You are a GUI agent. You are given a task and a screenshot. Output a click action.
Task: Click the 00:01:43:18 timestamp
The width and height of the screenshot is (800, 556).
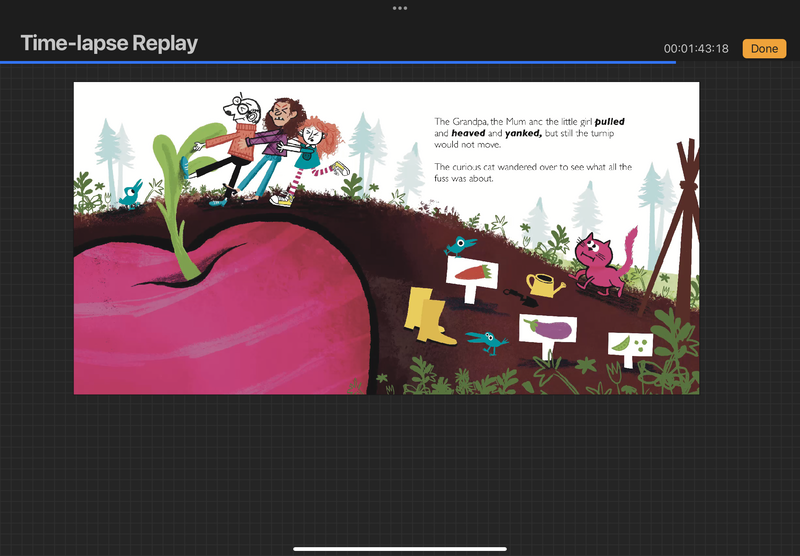[696, 49]
